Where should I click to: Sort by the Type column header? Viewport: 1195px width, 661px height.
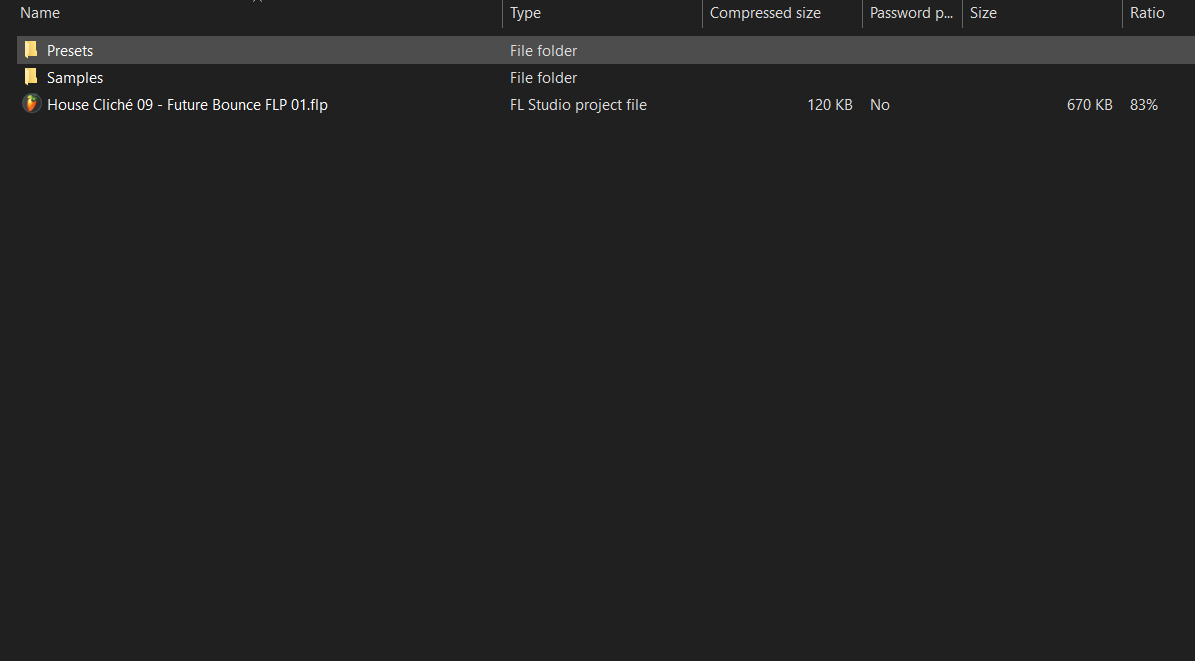click(525, 13)
